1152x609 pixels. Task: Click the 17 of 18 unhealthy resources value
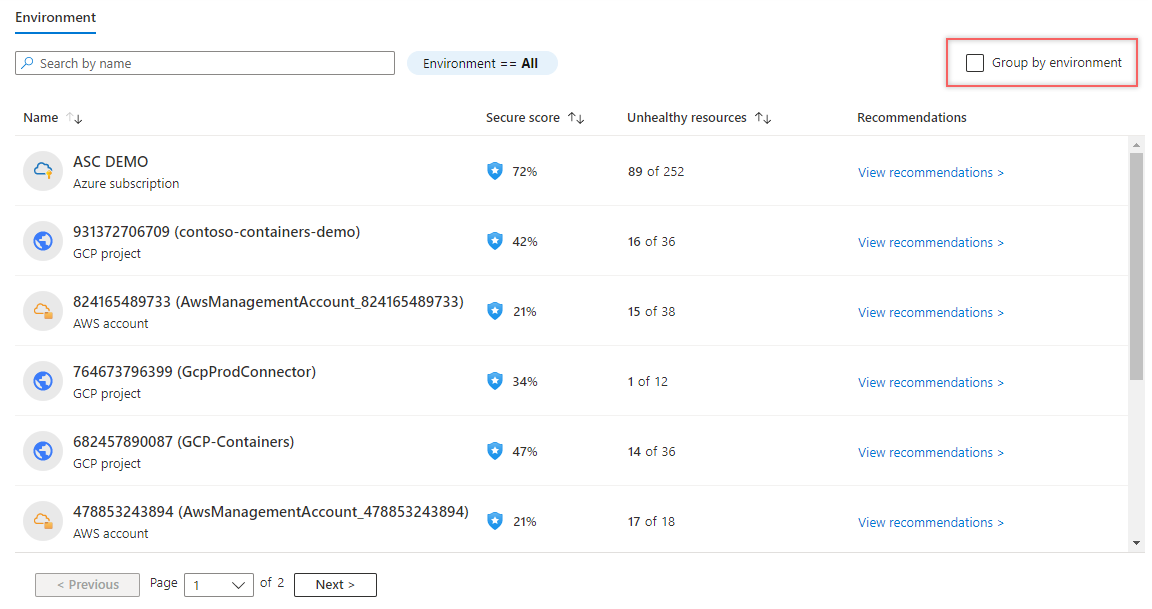[652, 521]
